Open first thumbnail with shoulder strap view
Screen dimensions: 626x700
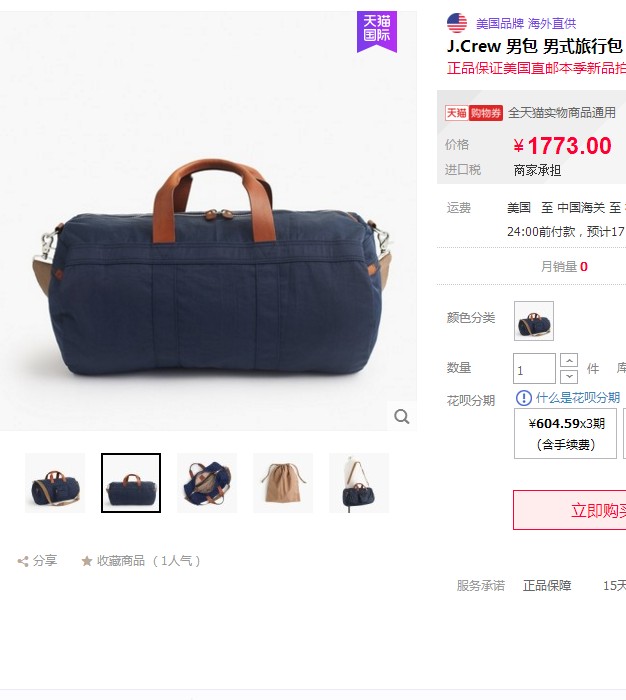55,483
